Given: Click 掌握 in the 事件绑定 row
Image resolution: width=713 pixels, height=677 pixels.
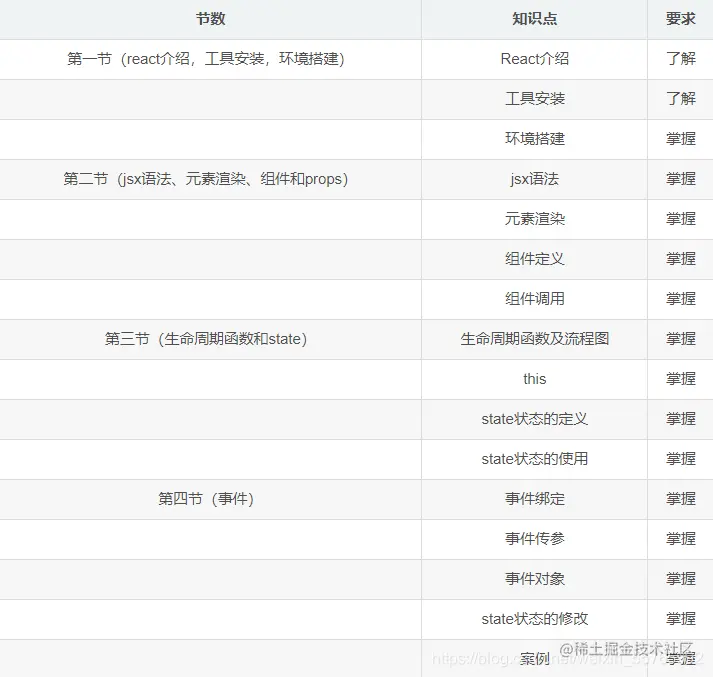Looking at the screenshot, I should tap(680, 499).
